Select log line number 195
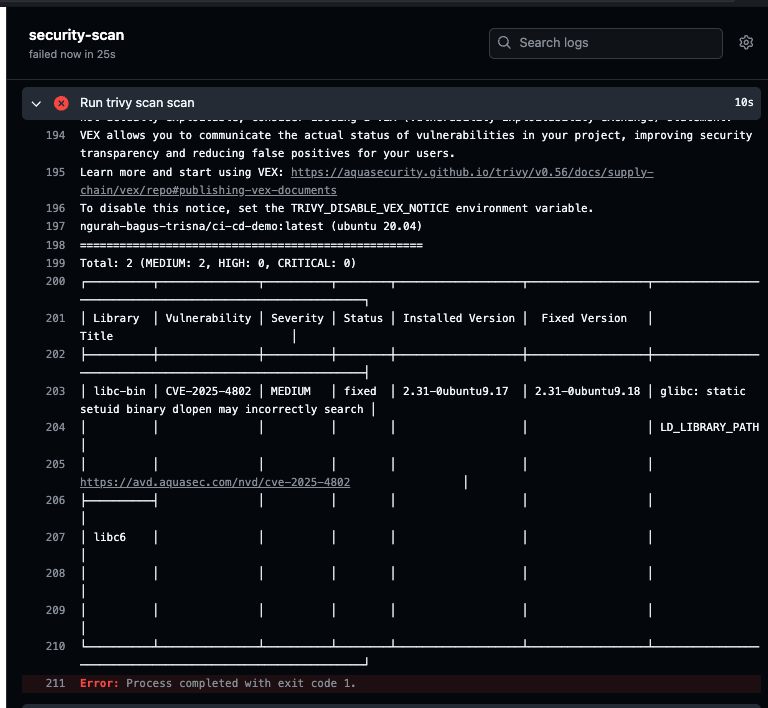 (55, 173)
